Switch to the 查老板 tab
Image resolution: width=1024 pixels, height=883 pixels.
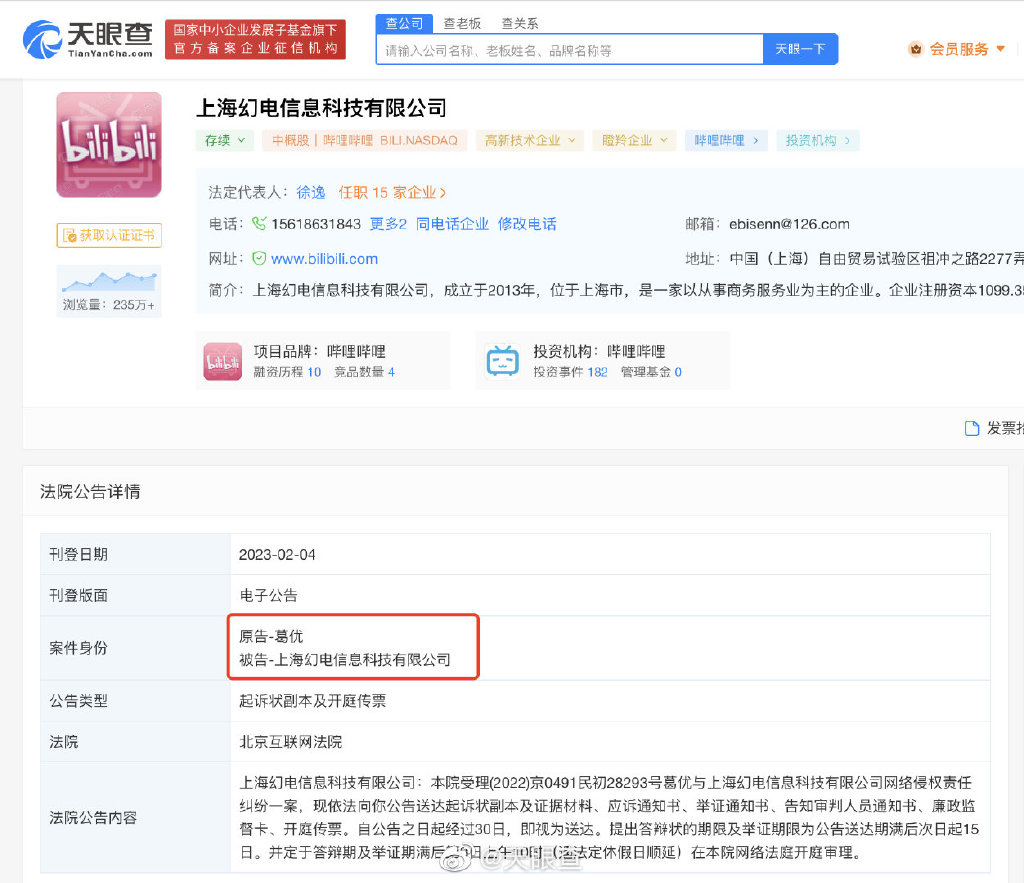462,24
